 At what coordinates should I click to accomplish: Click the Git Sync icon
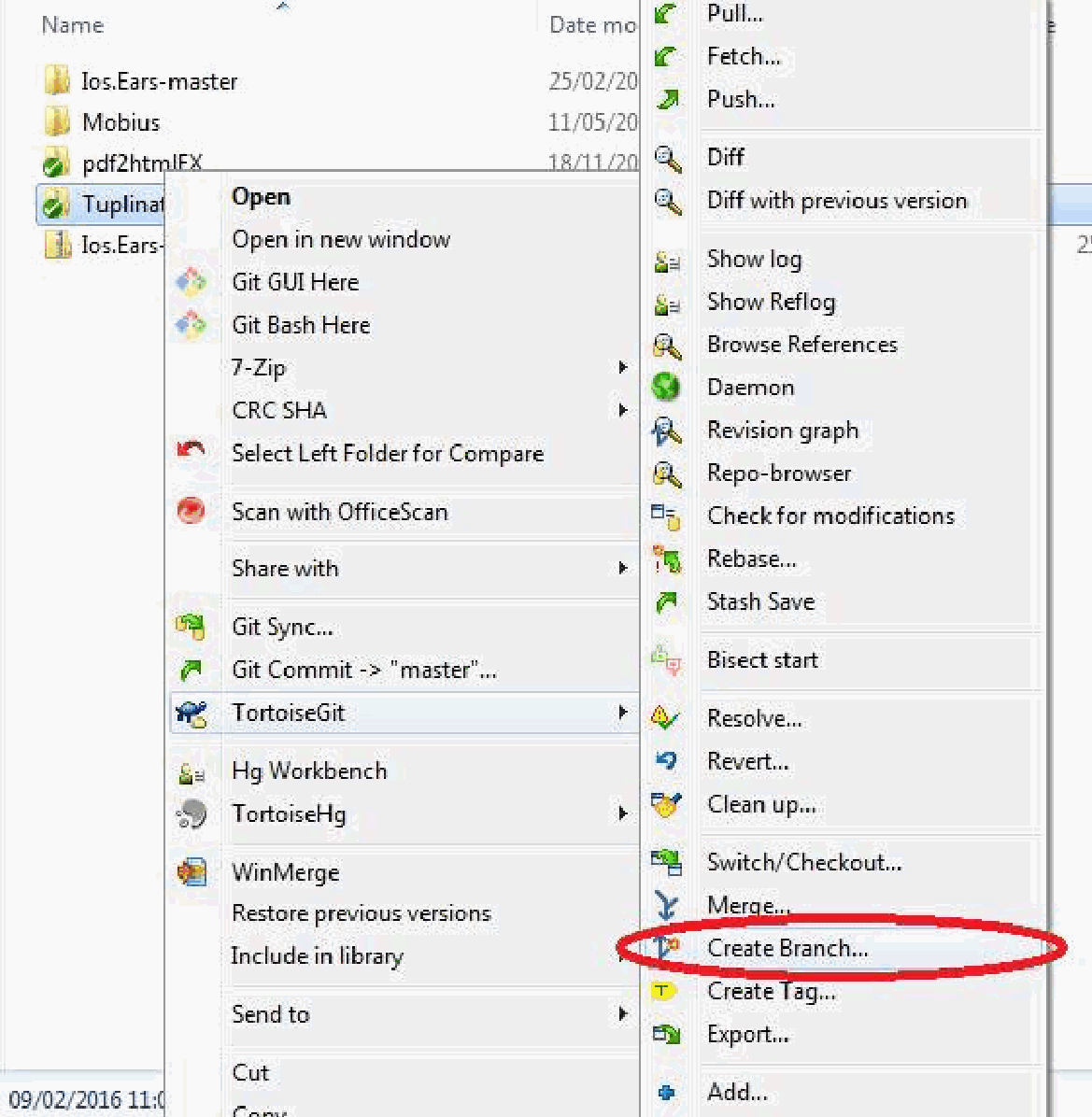tap(191, 627)
